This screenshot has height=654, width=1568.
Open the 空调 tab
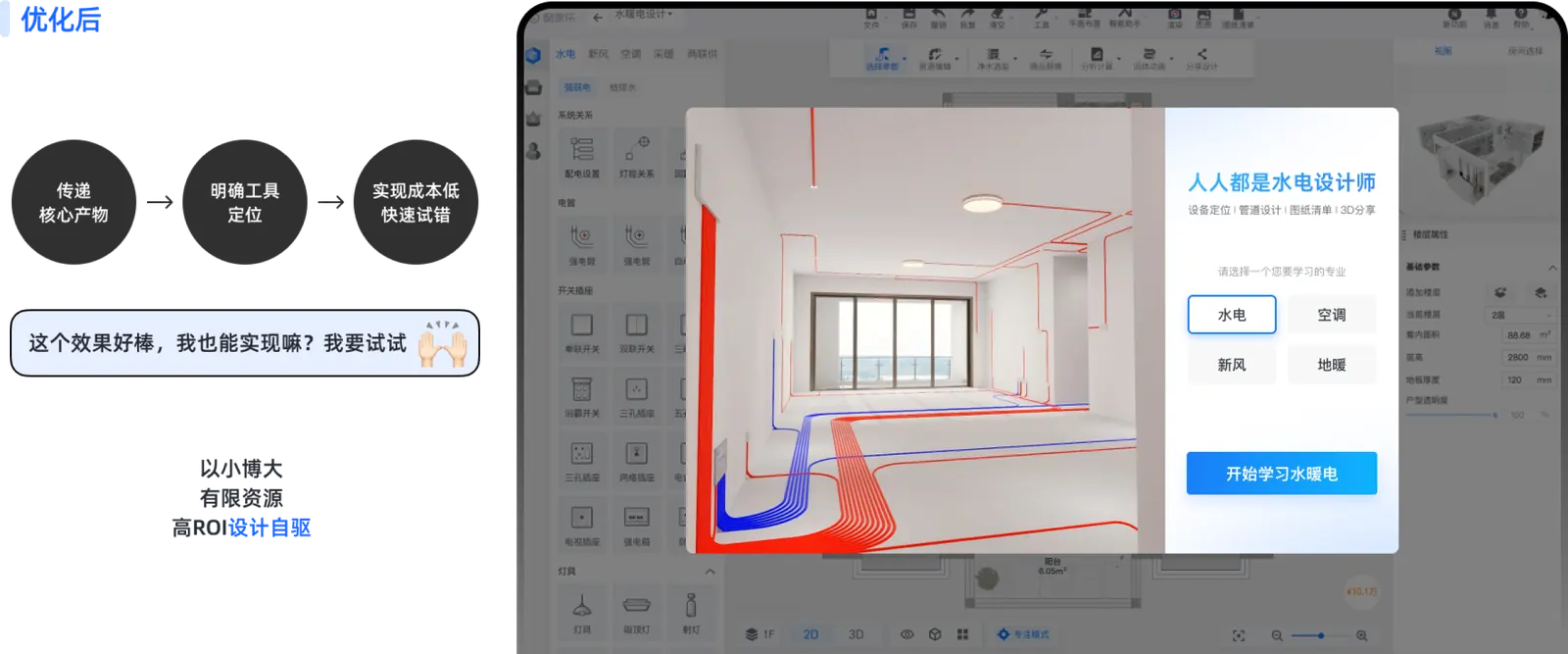click(630, 54)
